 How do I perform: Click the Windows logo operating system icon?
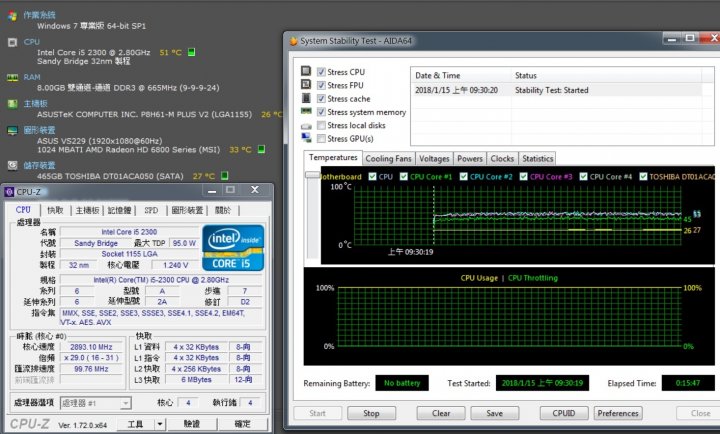pos(12,16)
